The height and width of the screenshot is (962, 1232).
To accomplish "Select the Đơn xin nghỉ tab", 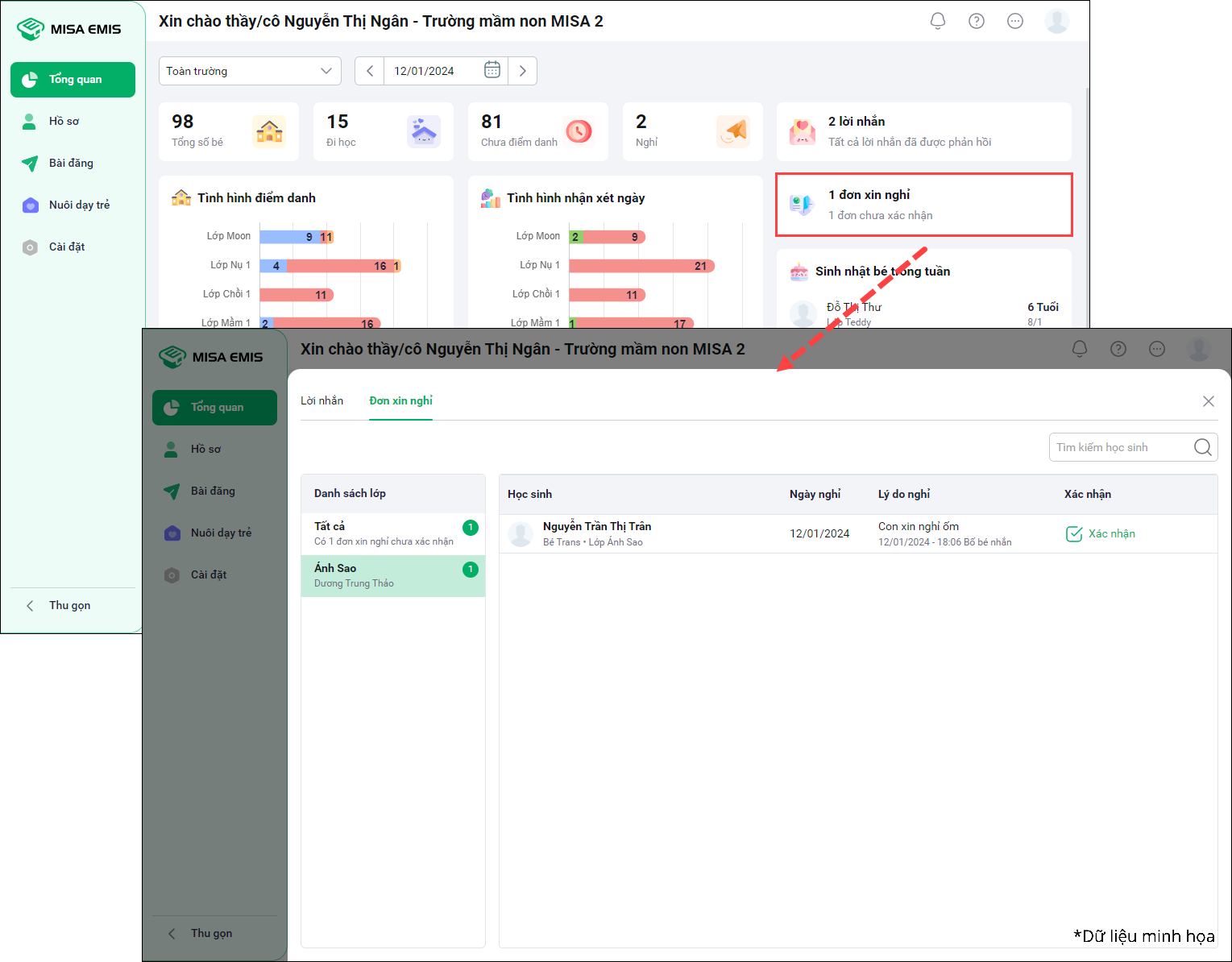I will coord(400,400).
